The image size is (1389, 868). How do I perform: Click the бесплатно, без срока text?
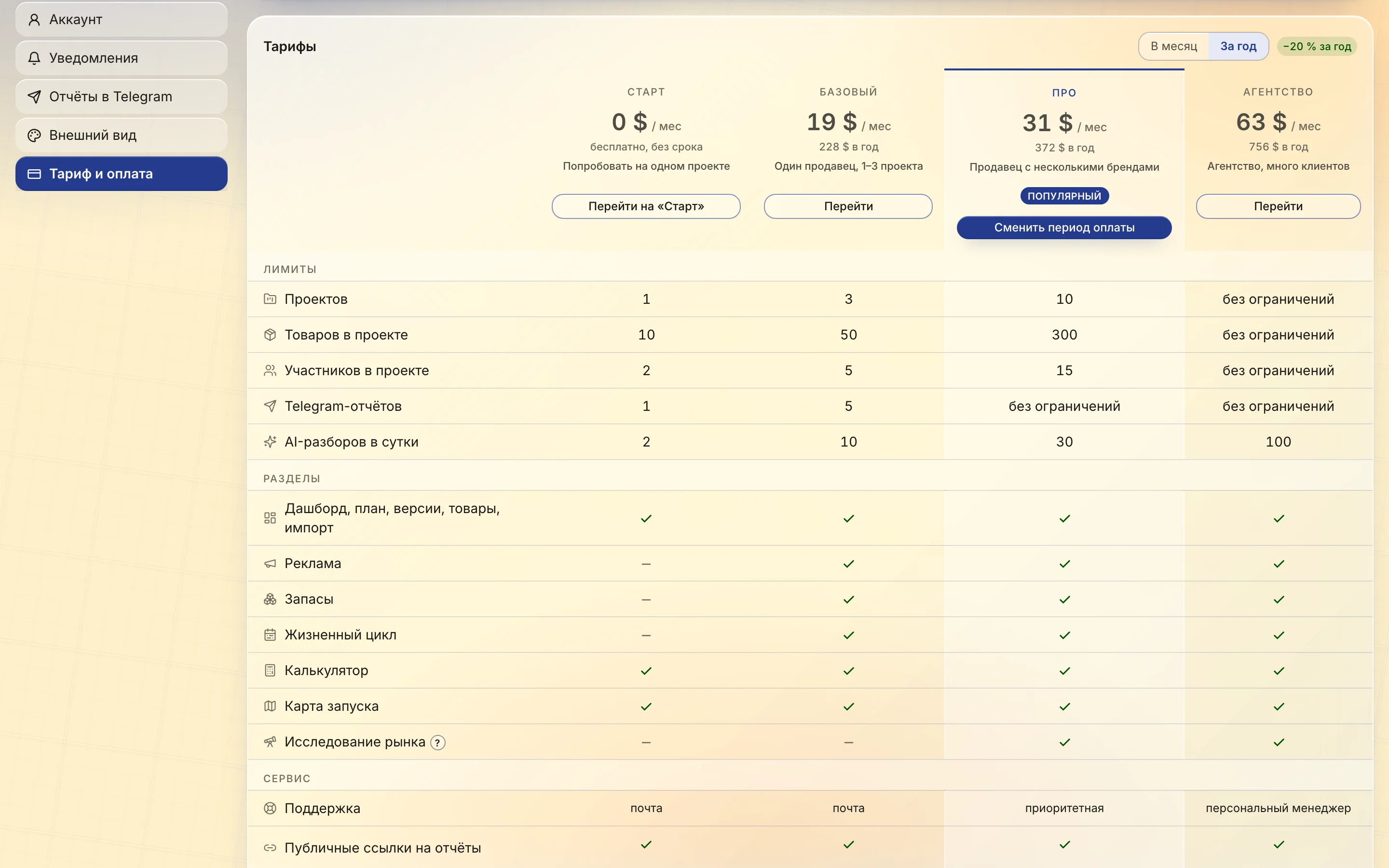coord(646,147)
